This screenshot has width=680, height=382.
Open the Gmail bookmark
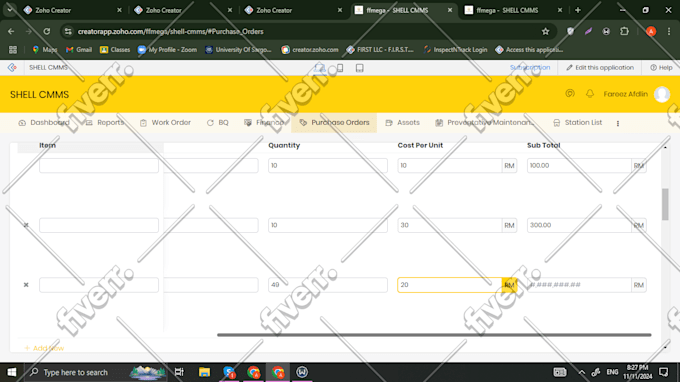[x=79, y=50]
